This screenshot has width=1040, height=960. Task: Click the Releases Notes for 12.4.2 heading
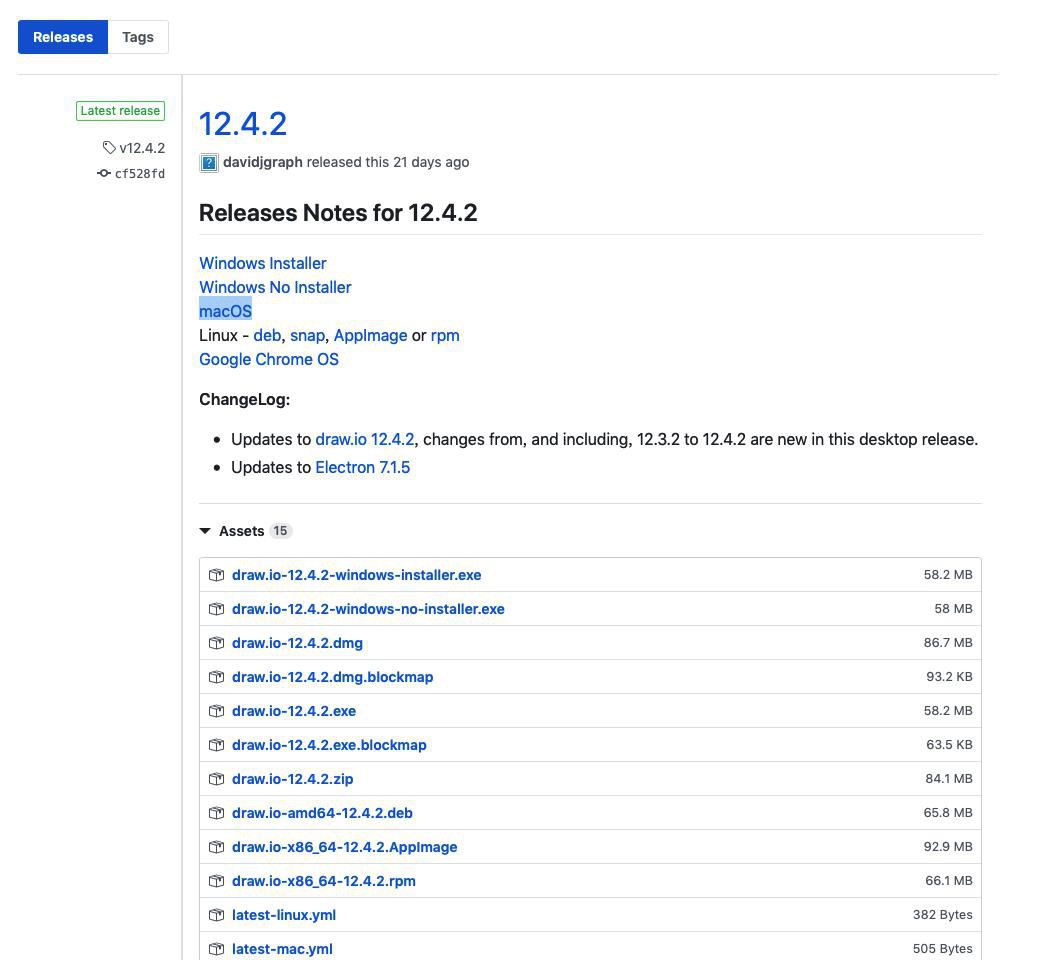pos(338,213)
